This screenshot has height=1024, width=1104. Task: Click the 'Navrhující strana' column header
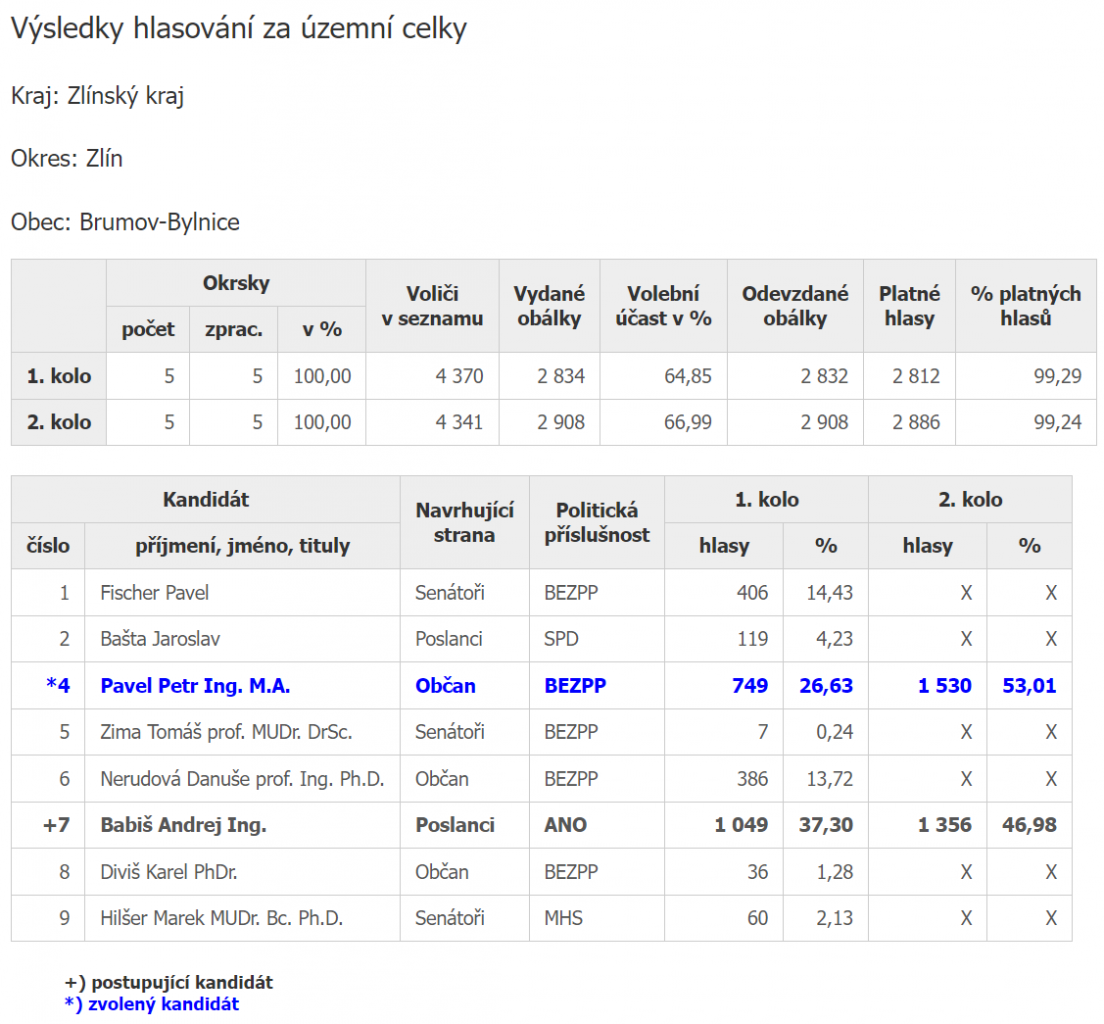tap(464, 522)
